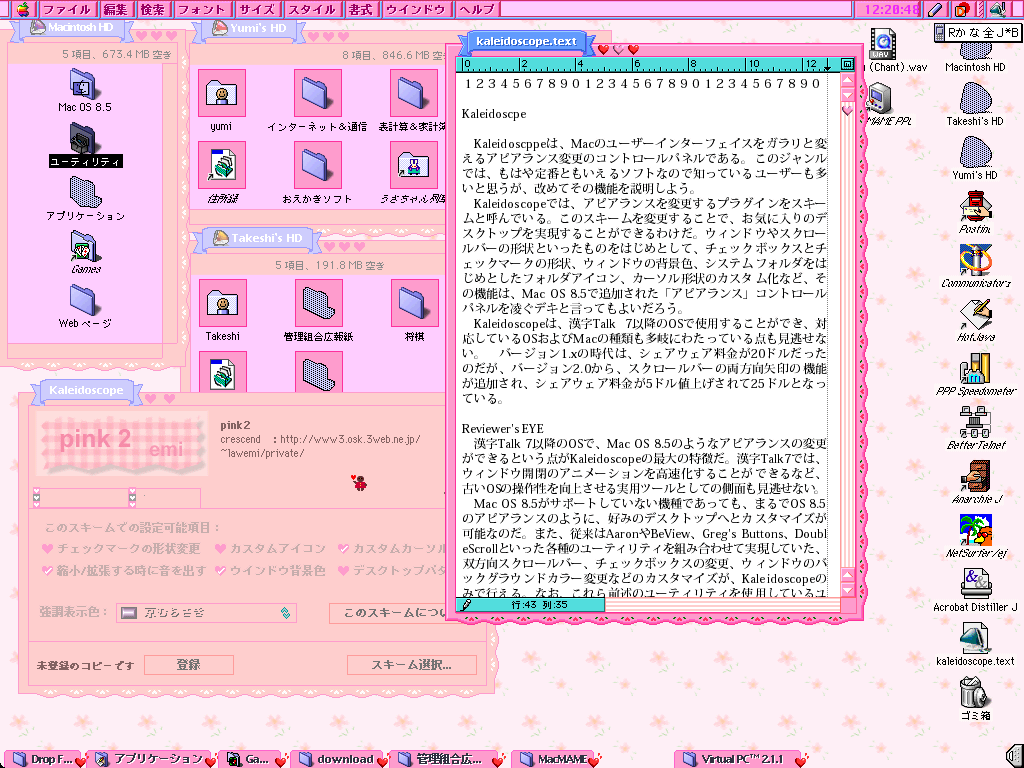Select the Games folder in Macintosh HD
Image resolution: width=1024 pixels, height=768 pixels.
pyautogui.click(x=84, y=247)
